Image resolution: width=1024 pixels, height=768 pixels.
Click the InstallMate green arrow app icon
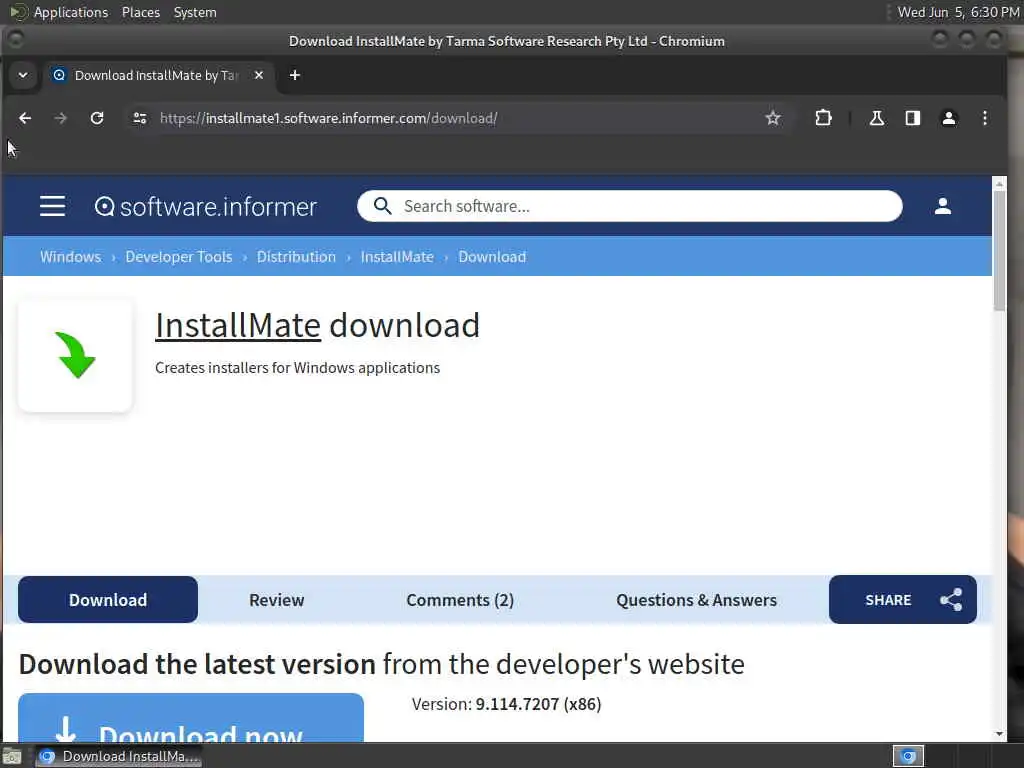[x=76, y=356]
